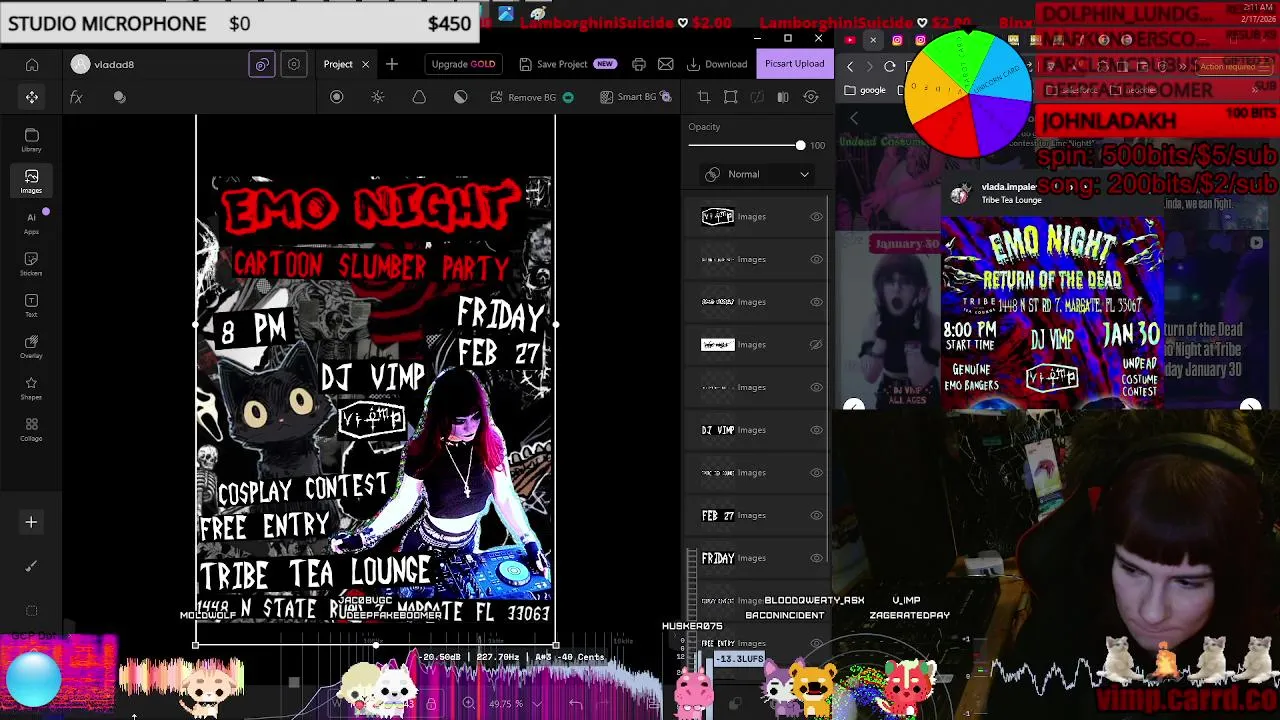Select the top logo layer thumbnail
Screen dimensions: 1280x720
click(x=718, y=217)
